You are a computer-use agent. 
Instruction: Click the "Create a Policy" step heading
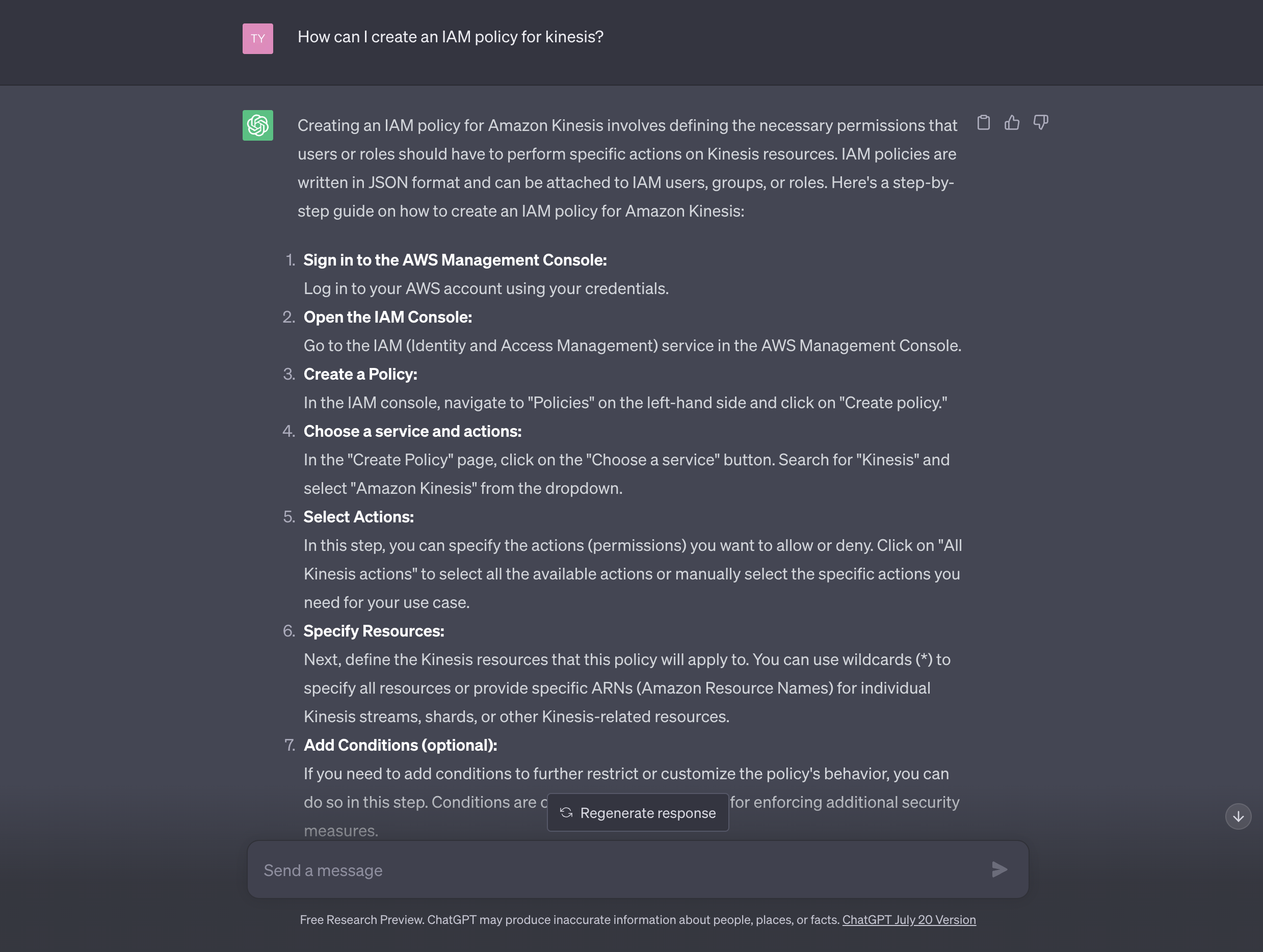pos(360,374)
